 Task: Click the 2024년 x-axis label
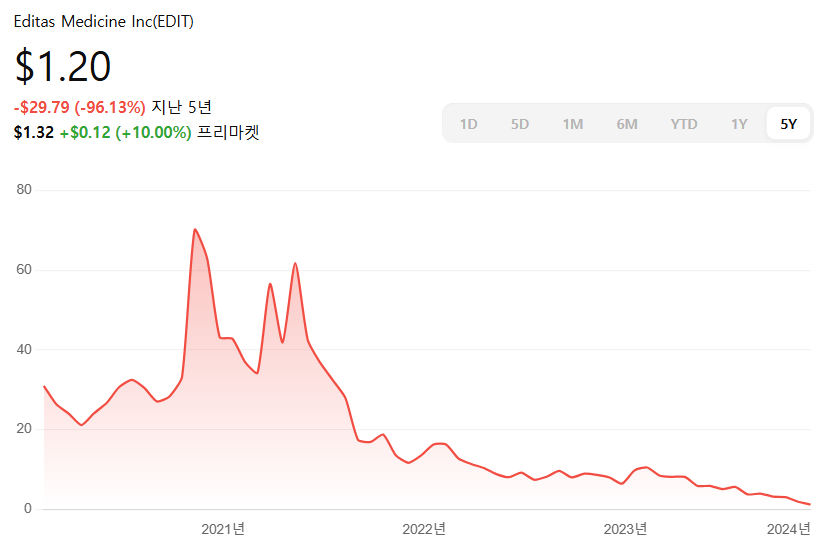(x=789, y=529)
